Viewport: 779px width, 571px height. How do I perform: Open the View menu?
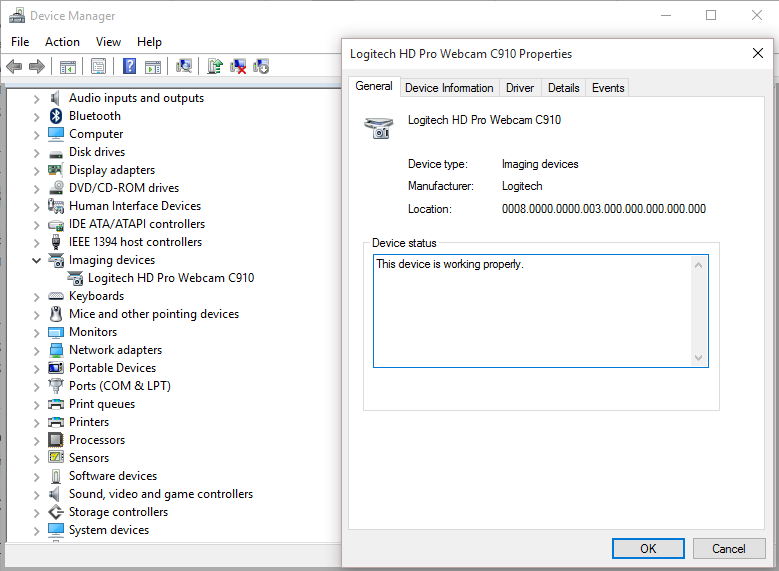[x=108, y=42]
